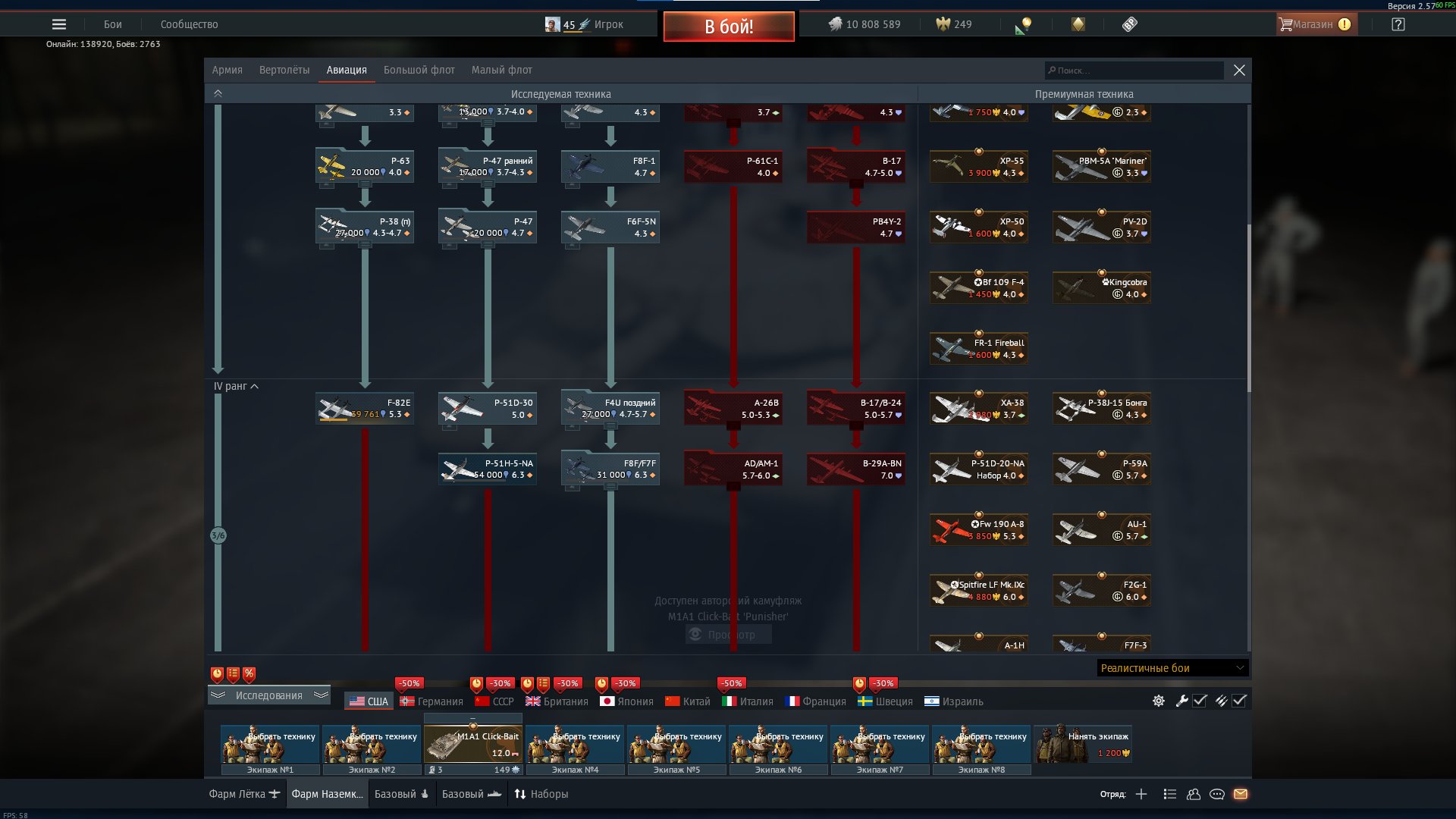Close the research tree window
This screenshot has width=1456, height=819.
click(1239, 70)
